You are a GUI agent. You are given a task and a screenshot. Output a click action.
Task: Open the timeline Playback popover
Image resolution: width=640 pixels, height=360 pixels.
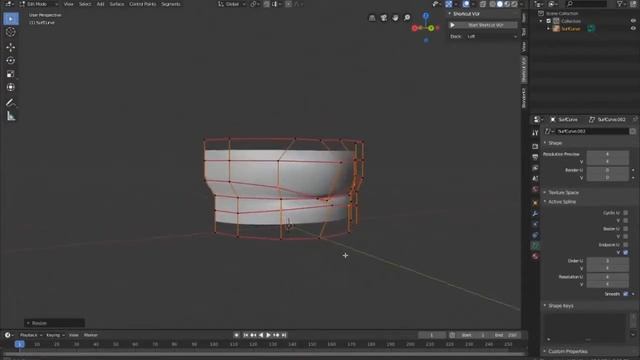point(31,335)
